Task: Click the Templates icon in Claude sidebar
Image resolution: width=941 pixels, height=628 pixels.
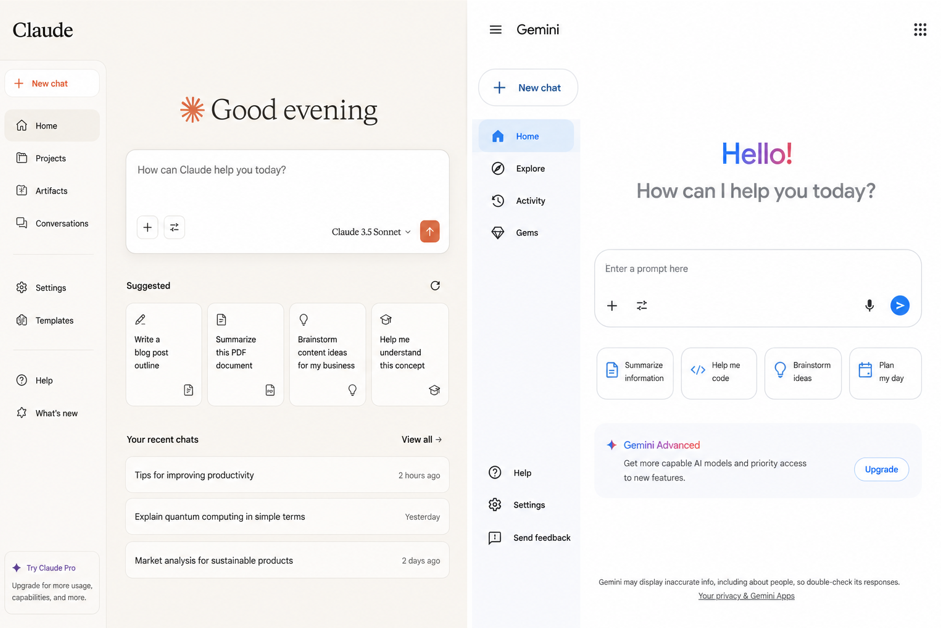Action: tap(22, 320)
